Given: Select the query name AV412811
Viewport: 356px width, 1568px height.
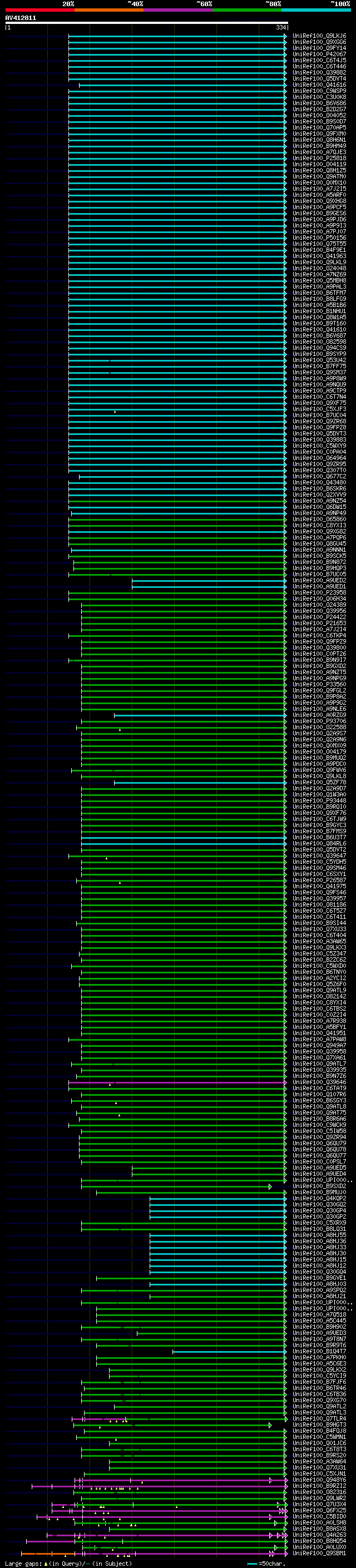Looking at the screenshot, I should [21, 18].
